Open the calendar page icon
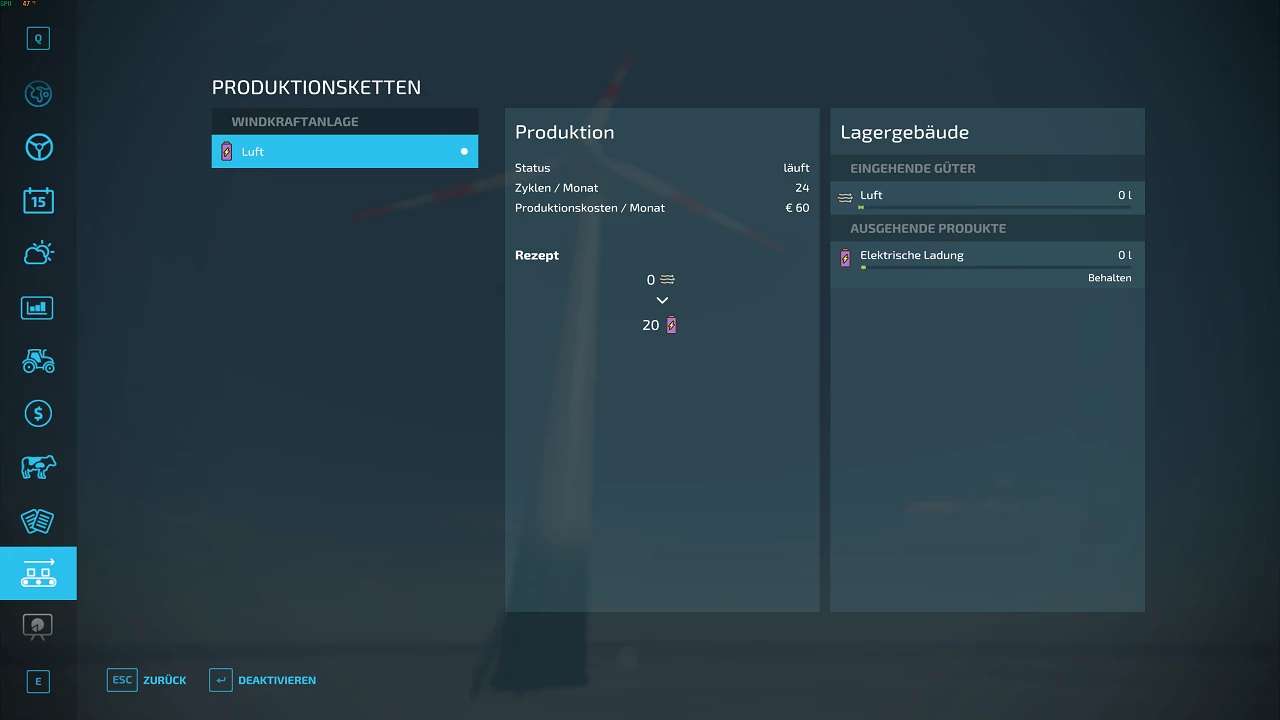Screen dimensions: 1280x720 38,200
